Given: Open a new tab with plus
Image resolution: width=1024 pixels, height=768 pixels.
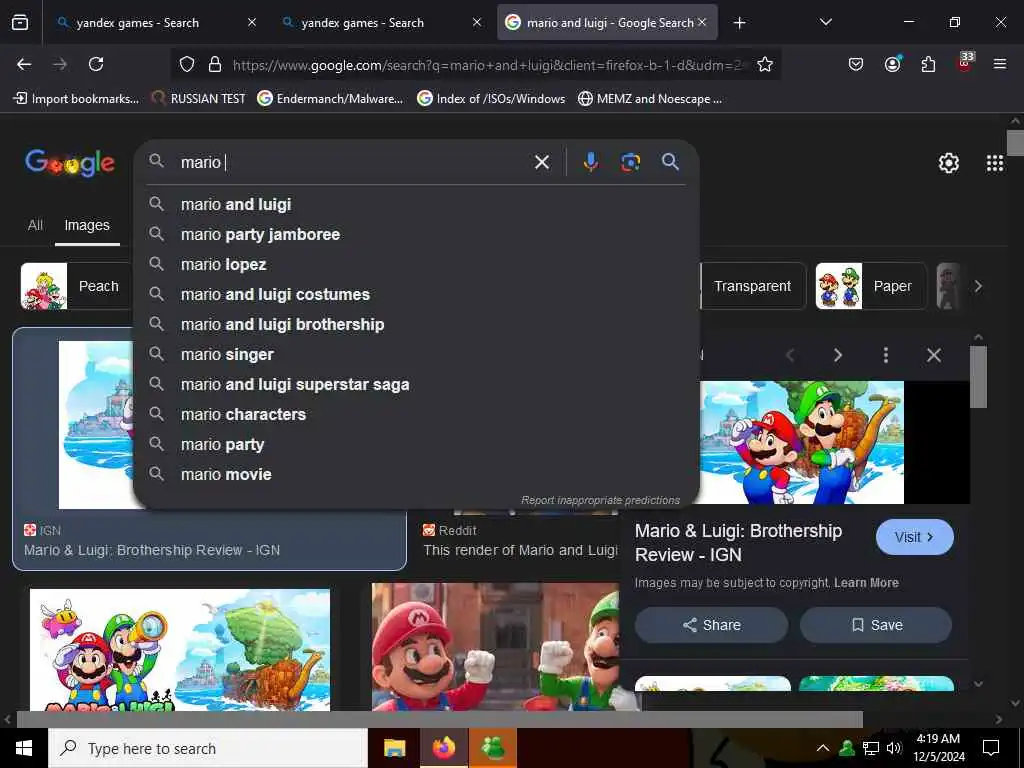Looking at the screenshot, I should [x=739, y=23].
